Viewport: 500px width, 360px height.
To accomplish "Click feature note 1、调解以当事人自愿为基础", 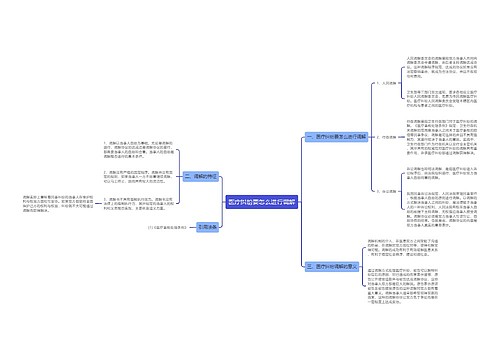I will point(139,149).
